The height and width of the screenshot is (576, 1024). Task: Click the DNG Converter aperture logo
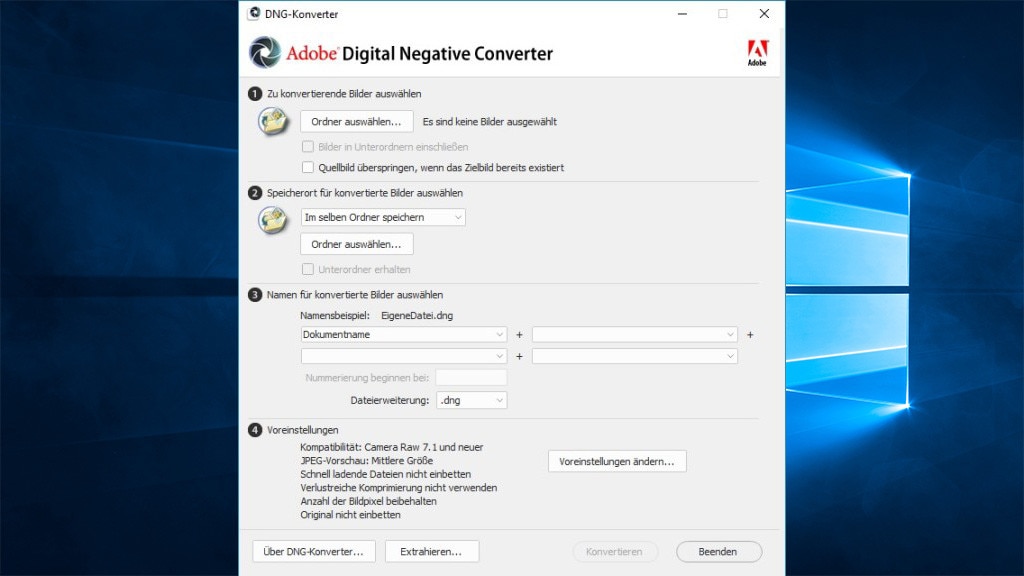265,52
